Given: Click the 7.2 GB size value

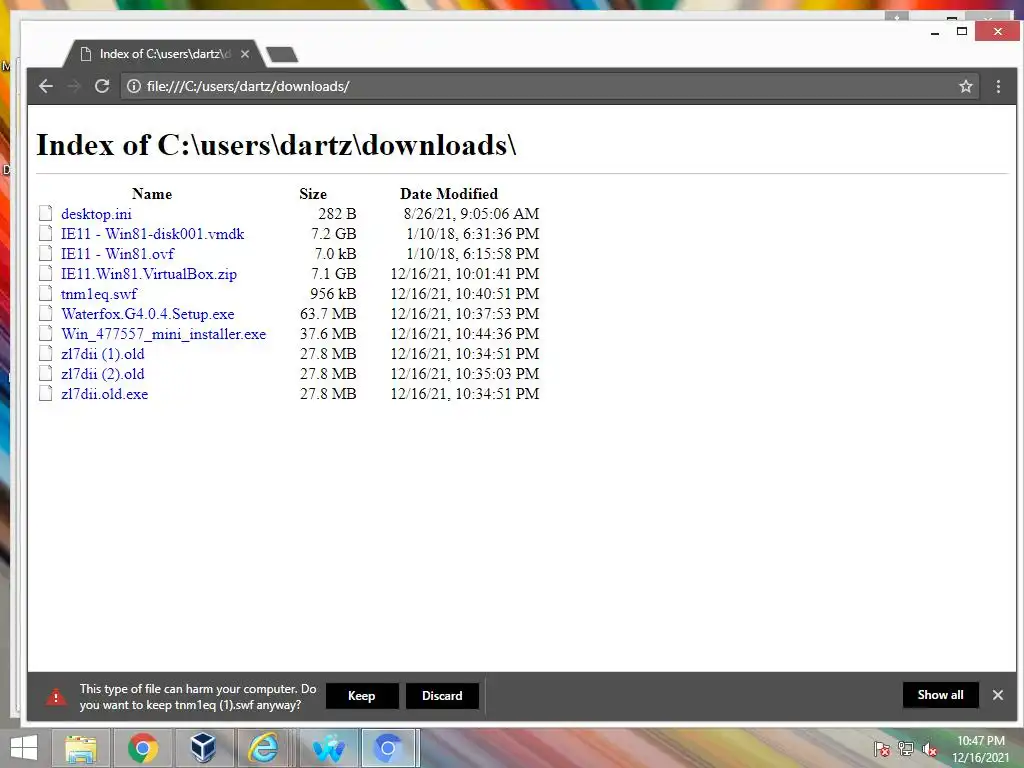Looking at the screenshot, I should point(334,234).
